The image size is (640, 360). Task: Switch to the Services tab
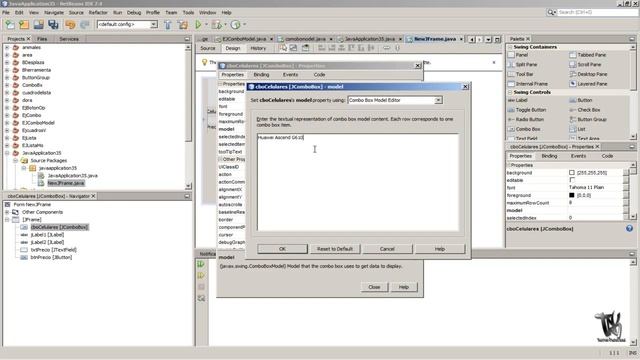pyautogui.click(x=69, y=39)
